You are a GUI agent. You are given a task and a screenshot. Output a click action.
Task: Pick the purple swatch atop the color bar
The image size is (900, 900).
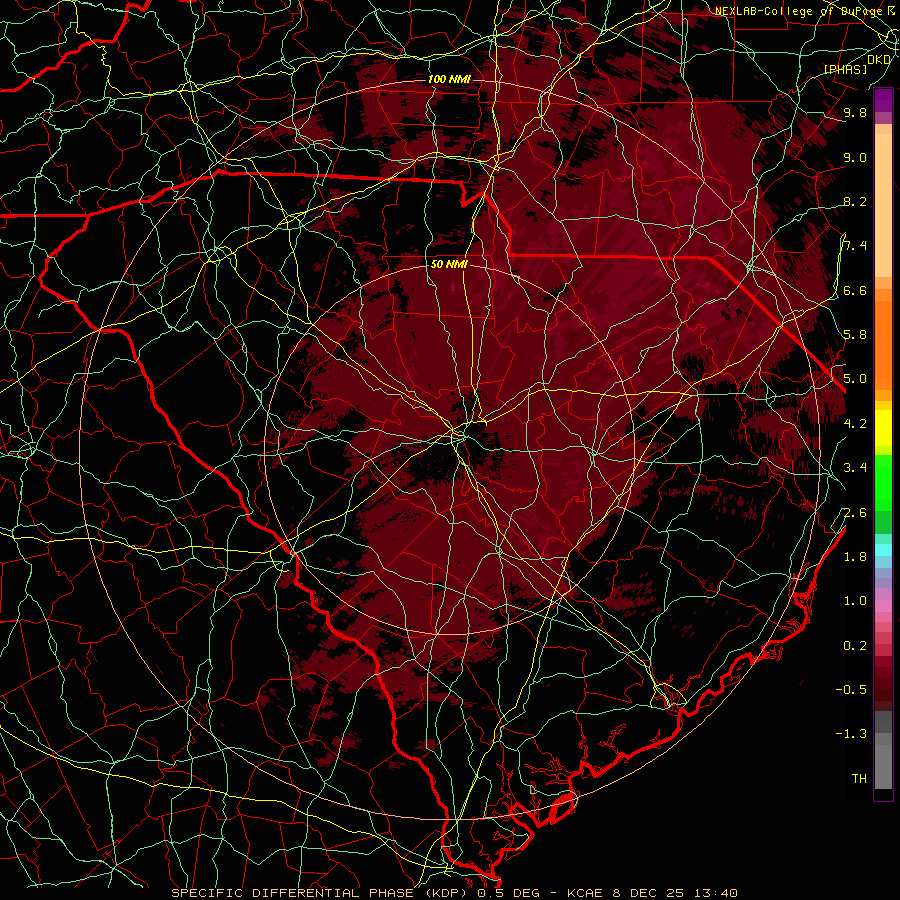[883, 100]
